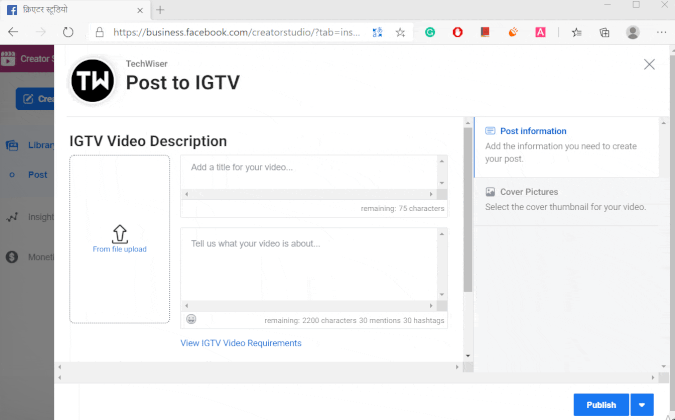Viewport: 675px width, 420px height.
Task: Click the Creator Studio logo icon
Action: (x=8, y=59)
